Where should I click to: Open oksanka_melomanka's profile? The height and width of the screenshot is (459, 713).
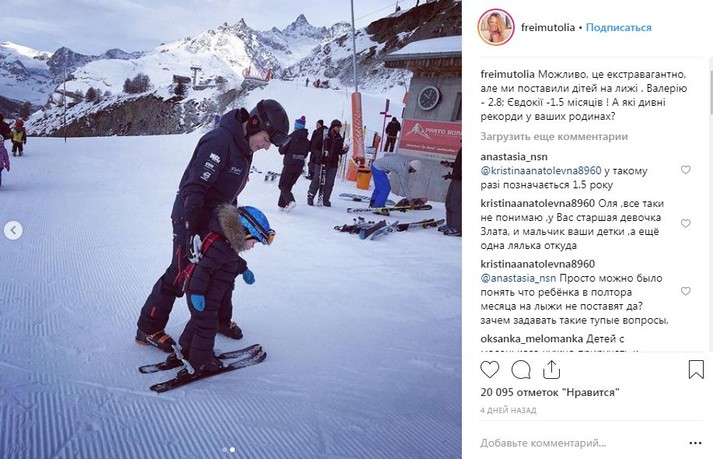[x=532, y=339]
